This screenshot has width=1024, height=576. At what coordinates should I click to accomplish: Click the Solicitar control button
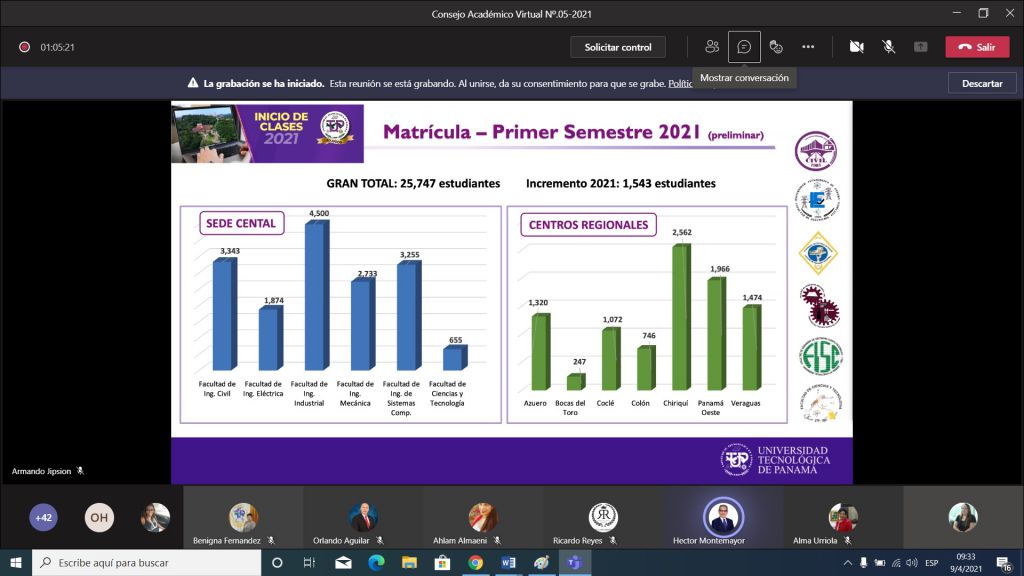click(618, 47)
